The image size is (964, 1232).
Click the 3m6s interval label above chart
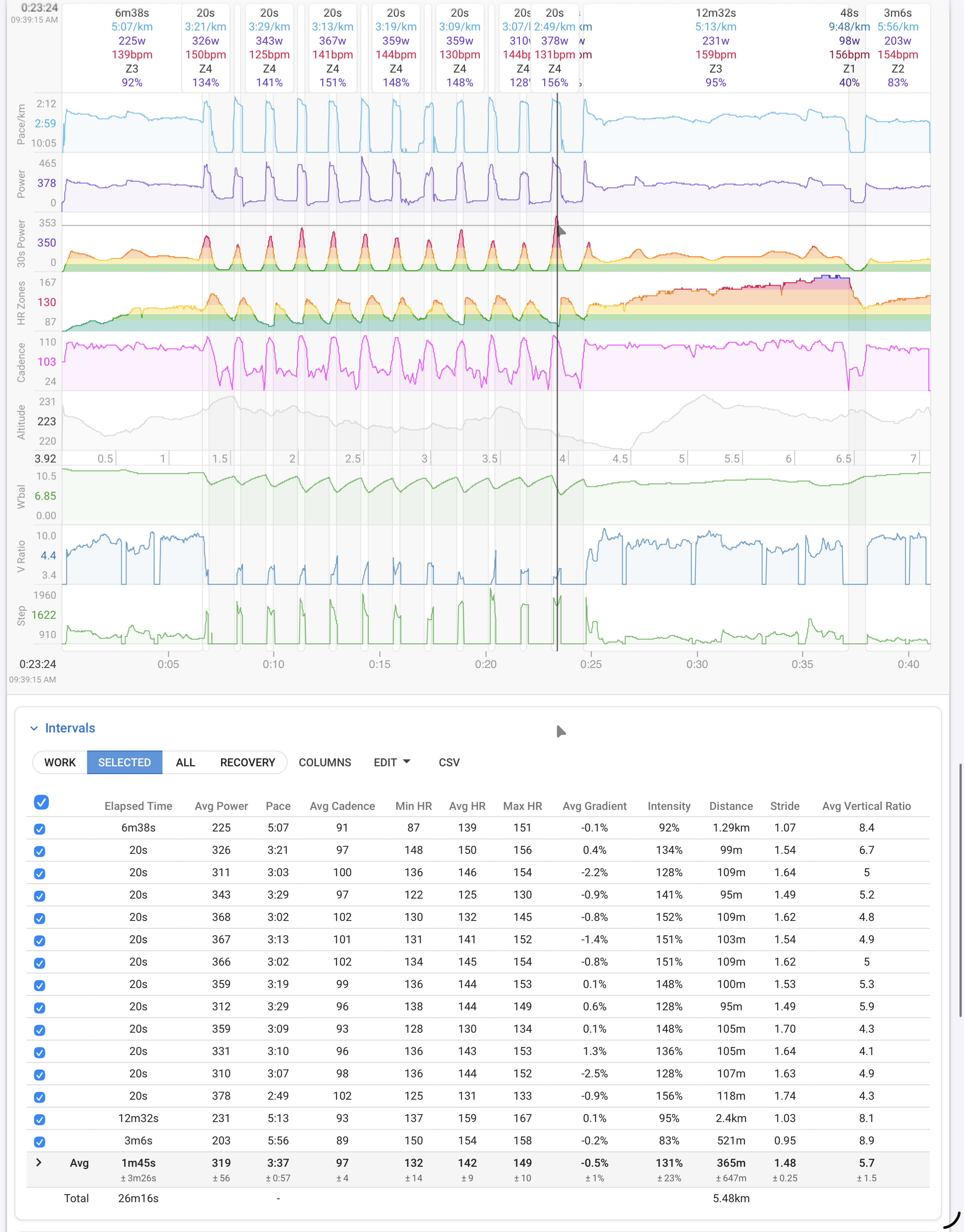tap(897, 12)
